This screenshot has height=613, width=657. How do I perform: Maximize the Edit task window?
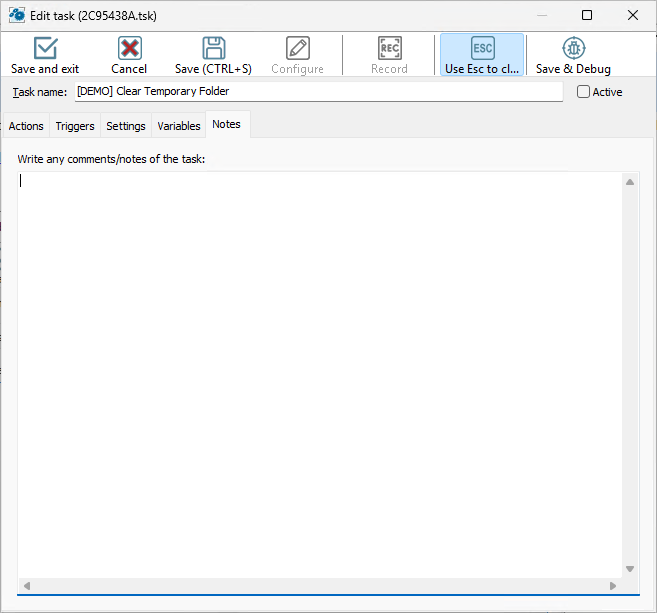click(587, 15)
